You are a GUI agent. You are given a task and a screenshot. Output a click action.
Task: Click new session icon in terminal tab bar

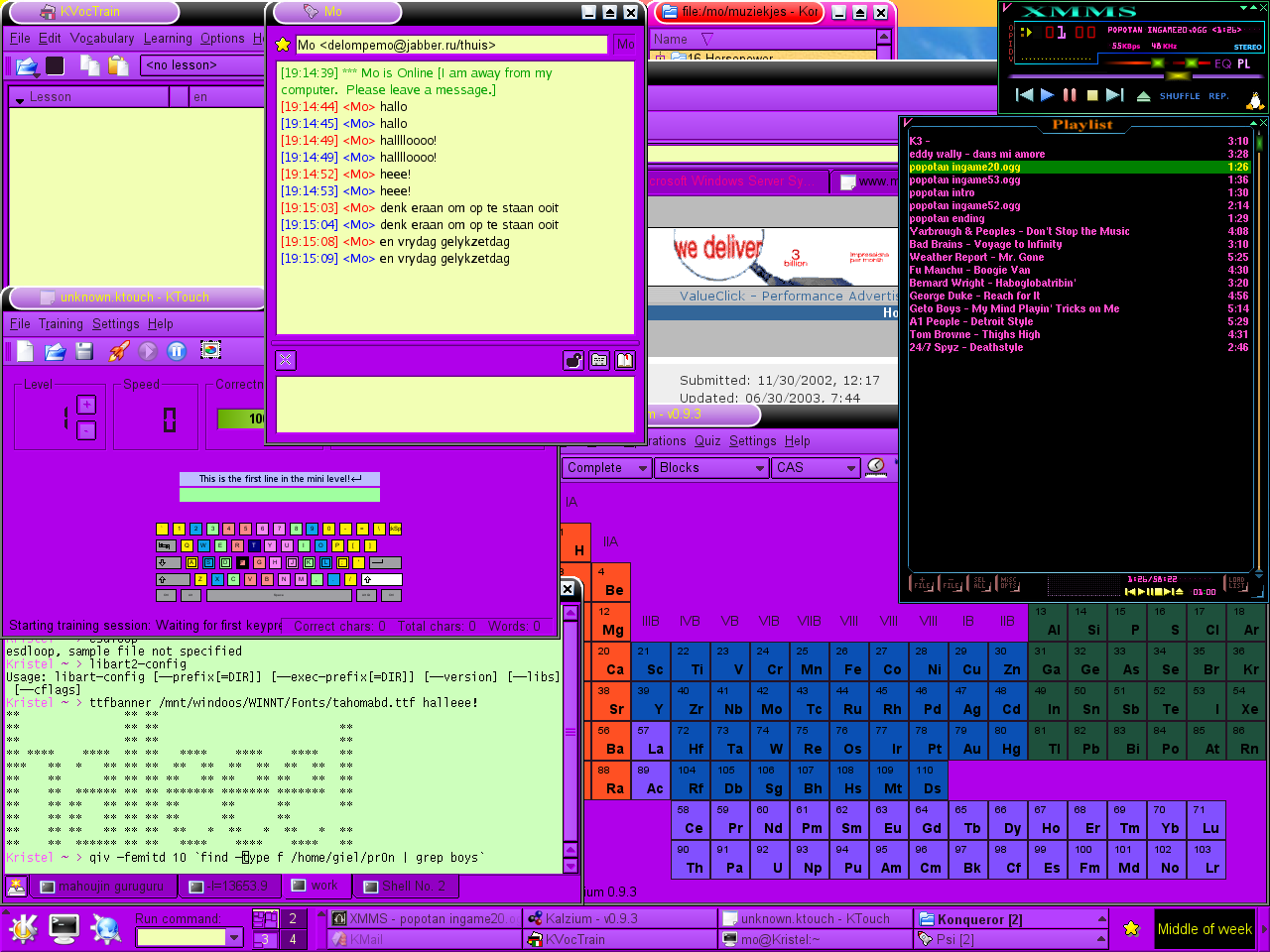click(x=16, y=887)
